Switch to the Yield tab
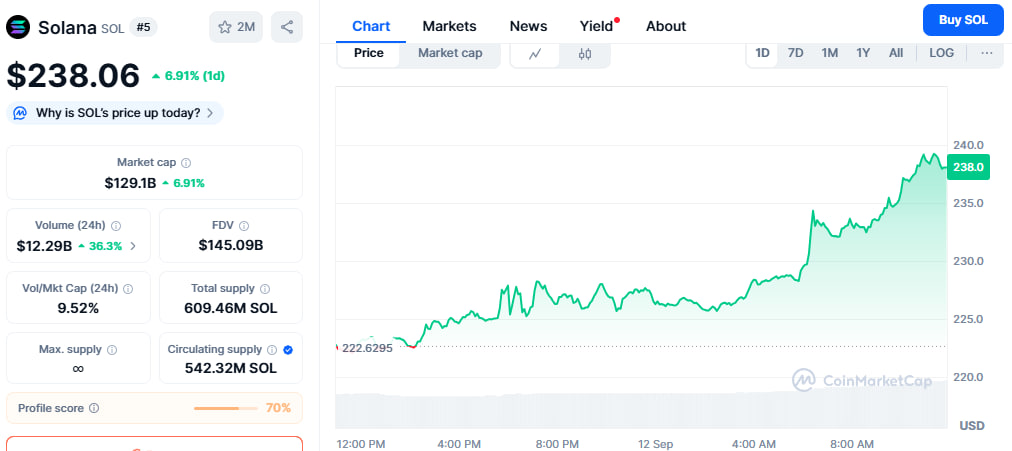This screenshot has width=1012, height=451. [597, 26]
